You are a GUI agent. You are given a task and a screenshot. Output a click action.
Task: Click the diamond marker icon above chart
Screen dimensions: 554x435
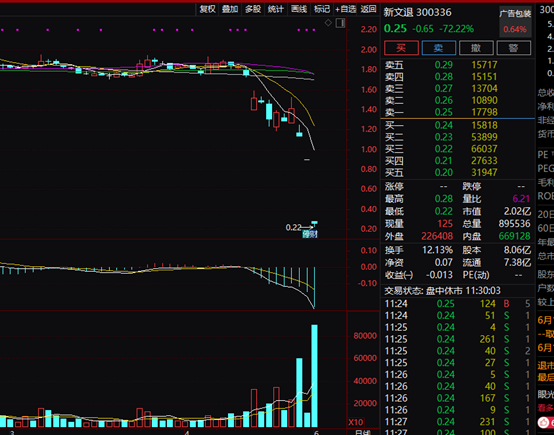click(x=328, y=23)
